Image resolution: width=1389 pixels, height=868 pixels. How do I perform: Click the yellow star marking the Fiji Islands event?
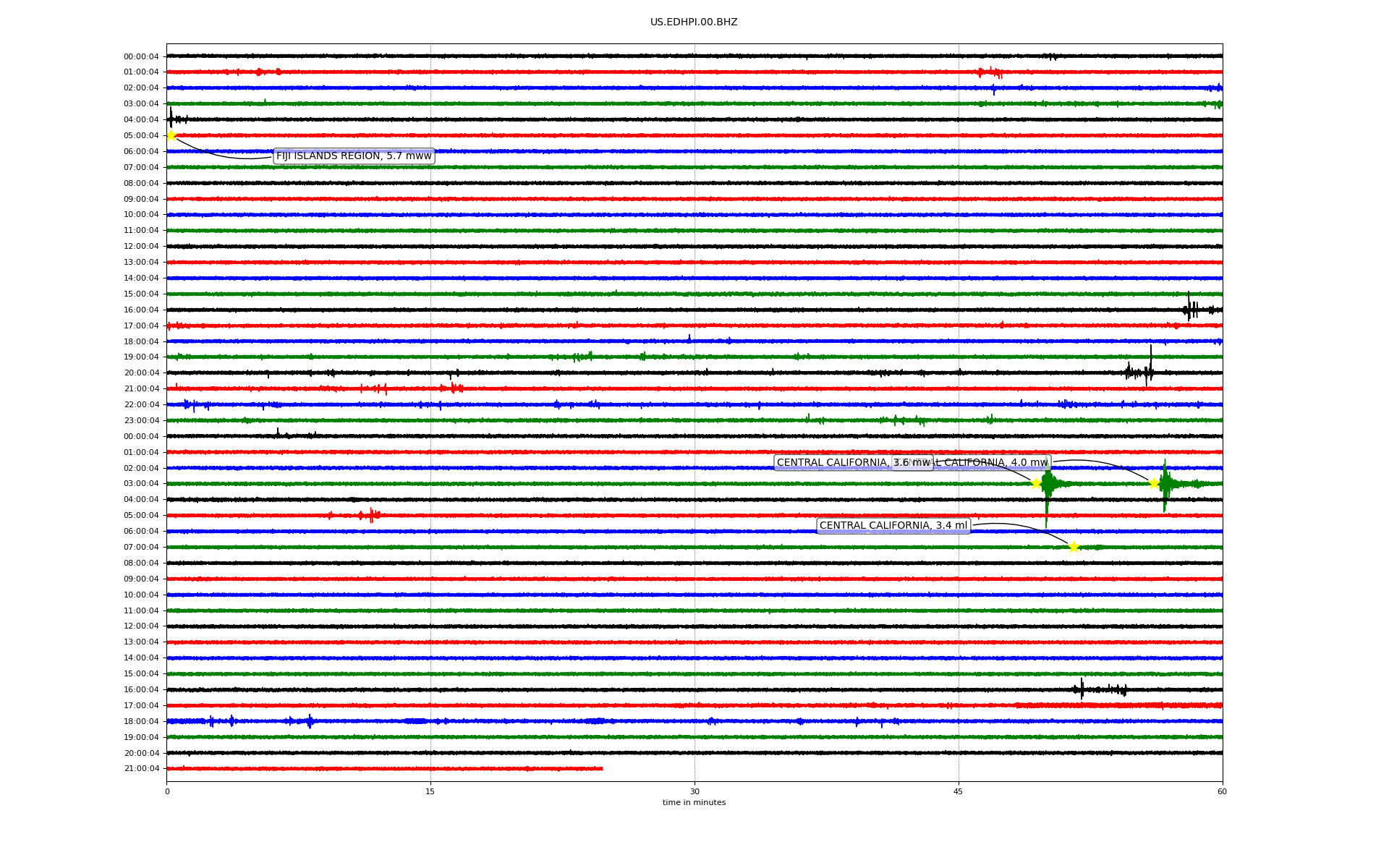[x=171, y=136]
